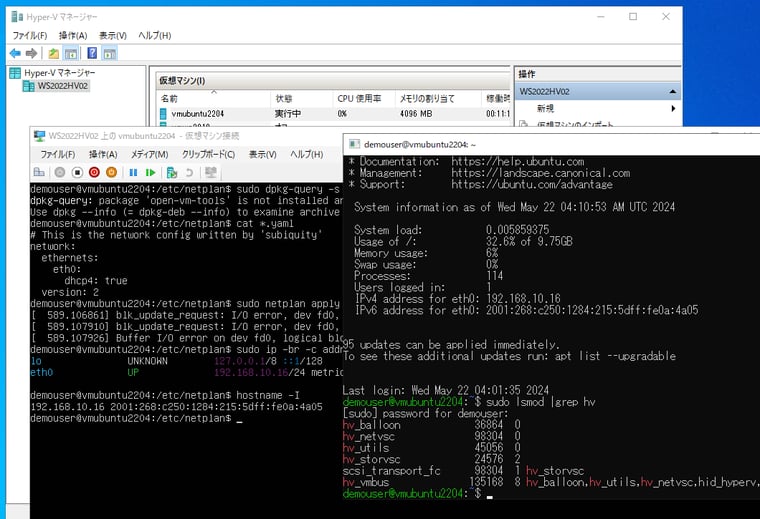Select Hyper-V マネージャー root tree node

click(60, 73)
